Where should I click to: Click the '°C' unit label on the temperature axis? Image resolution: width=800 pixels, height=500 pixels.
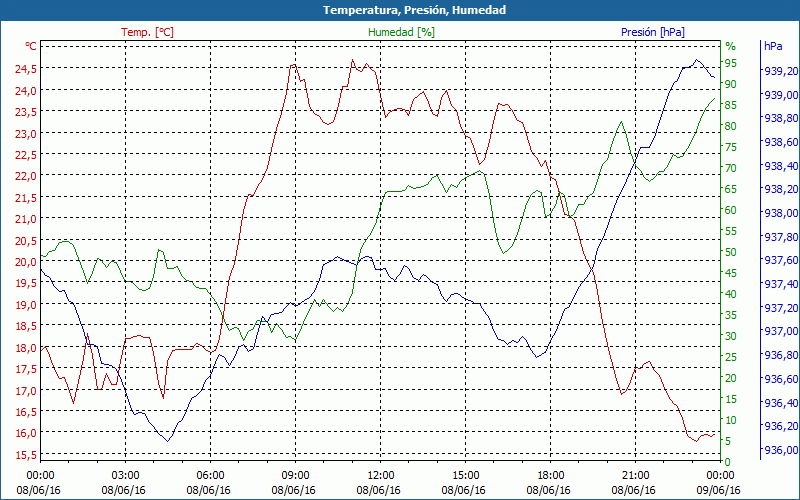click(x=31, y=46)
